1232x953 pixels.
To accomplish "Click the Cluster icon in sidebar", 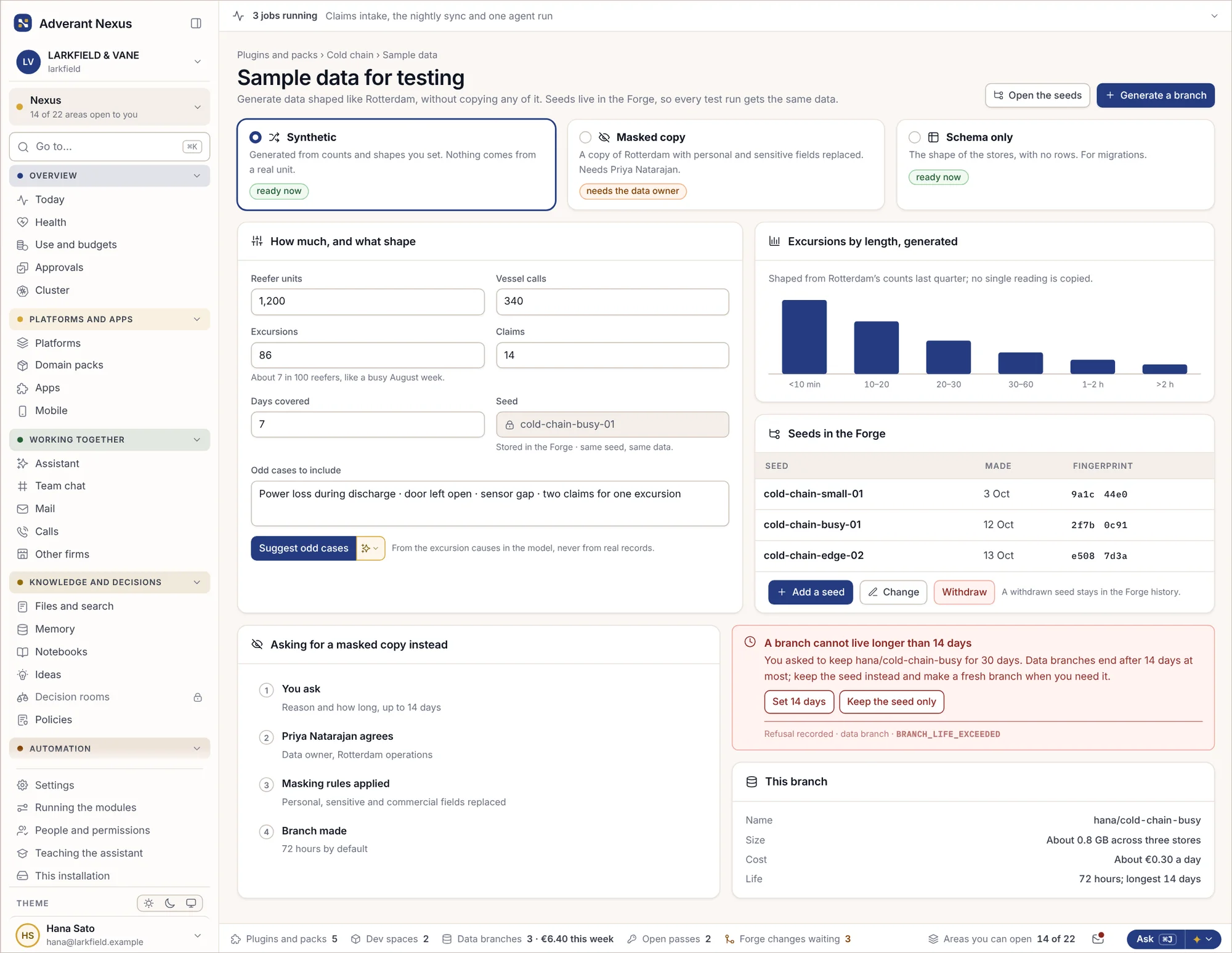I will (23, 290).
